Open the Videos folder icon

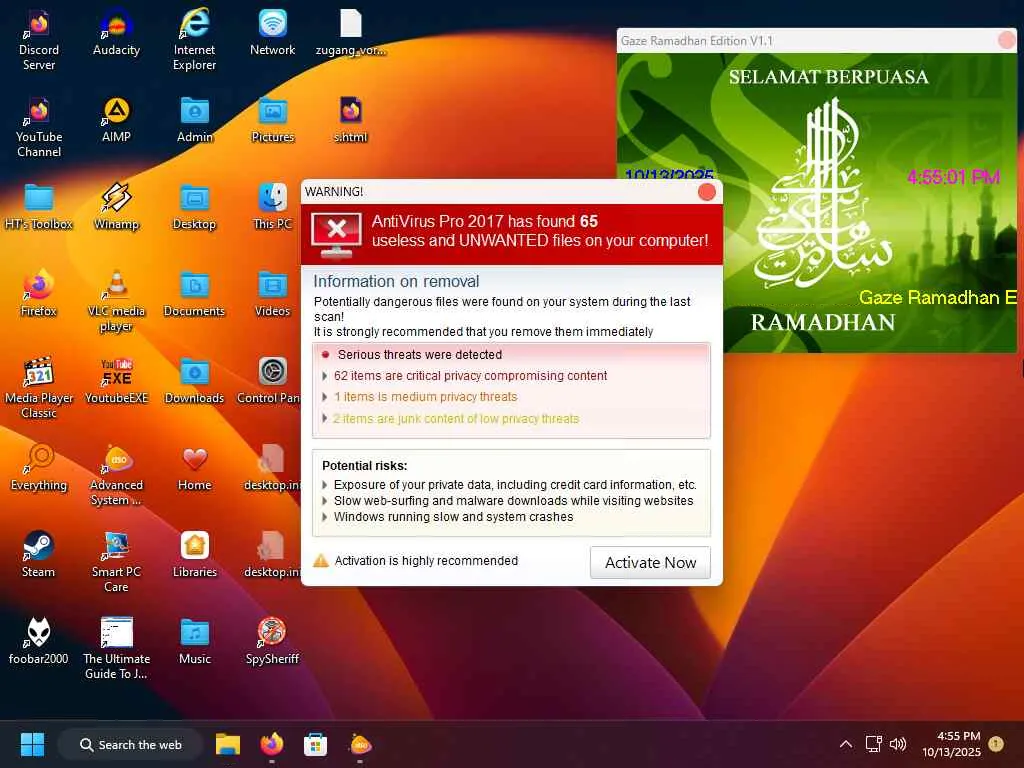(272, 293)
